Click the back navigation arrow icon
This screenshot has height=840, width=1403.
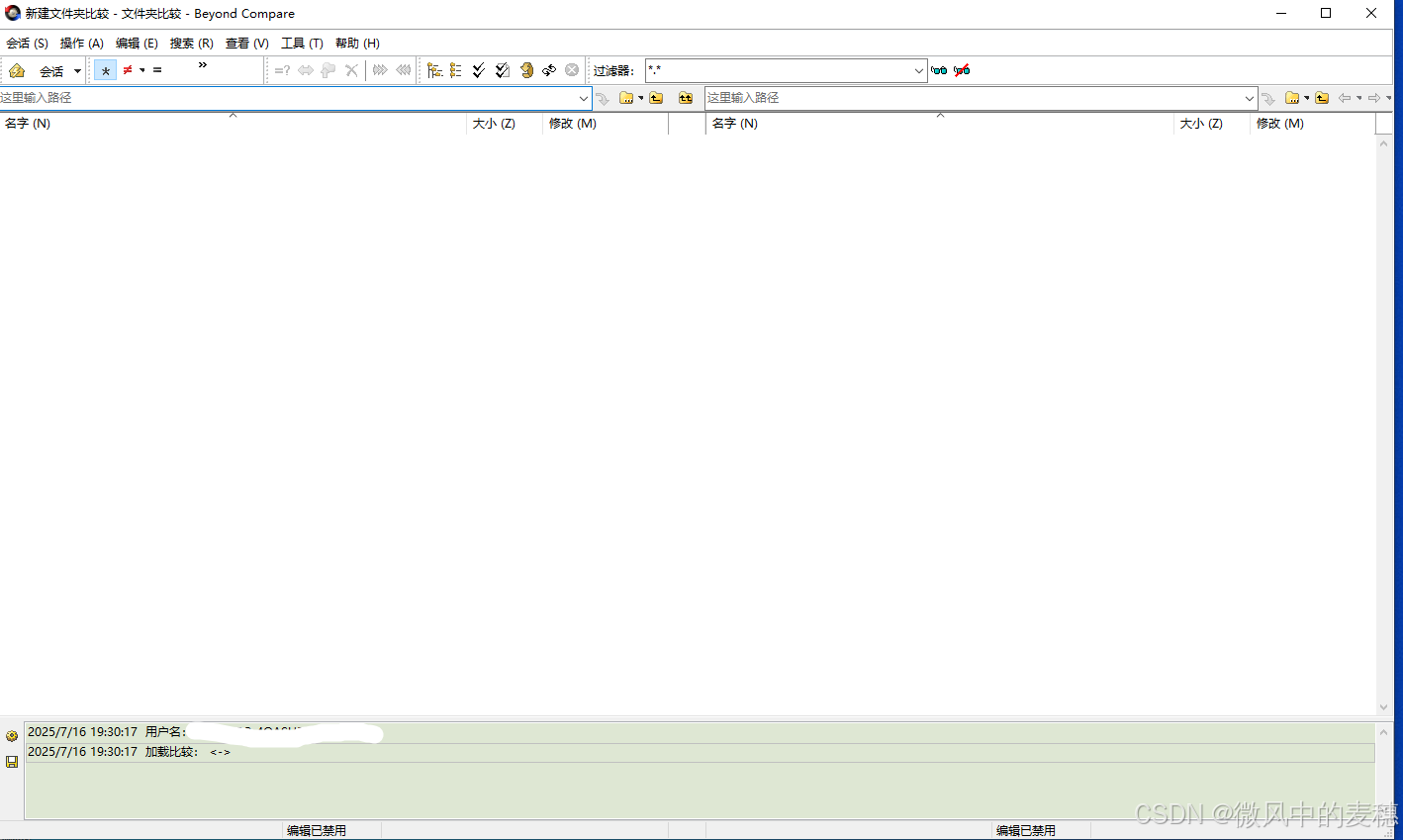point(1345,98)
